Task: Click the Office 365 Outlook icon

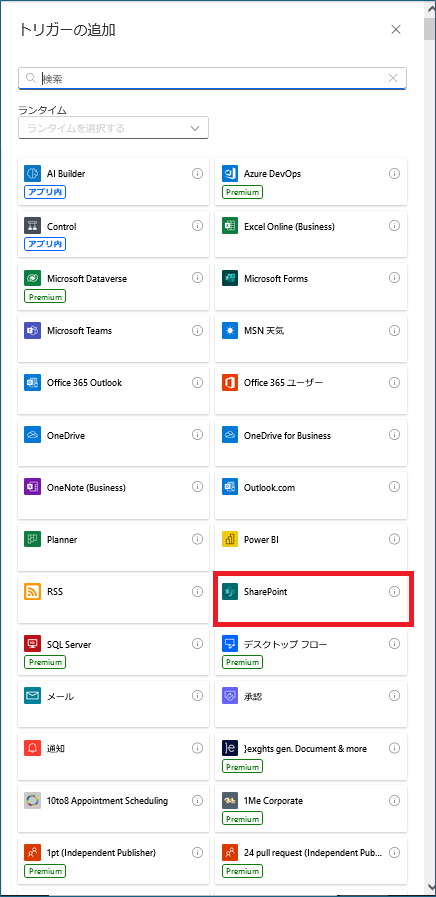Action: click(x=33, y=383)
